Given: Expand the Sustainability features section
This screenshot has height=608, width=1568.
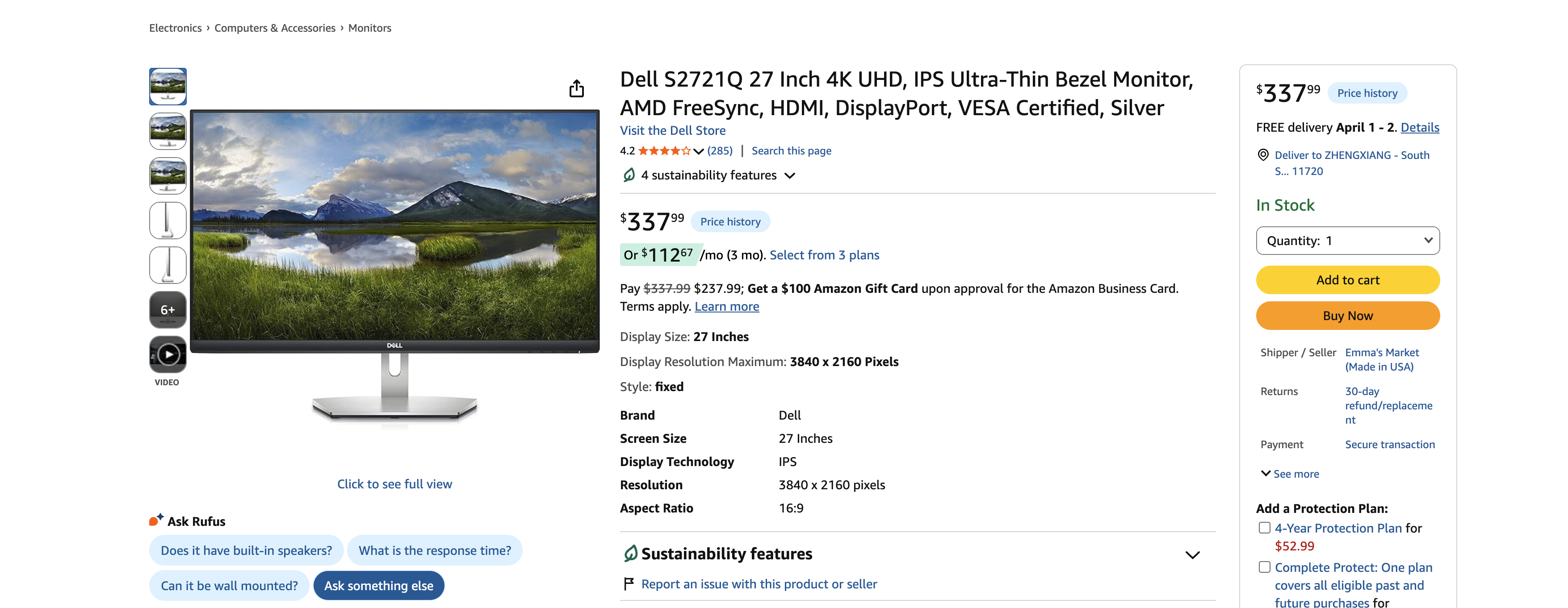Looking at the screenshot, I should coord(1192,554).
